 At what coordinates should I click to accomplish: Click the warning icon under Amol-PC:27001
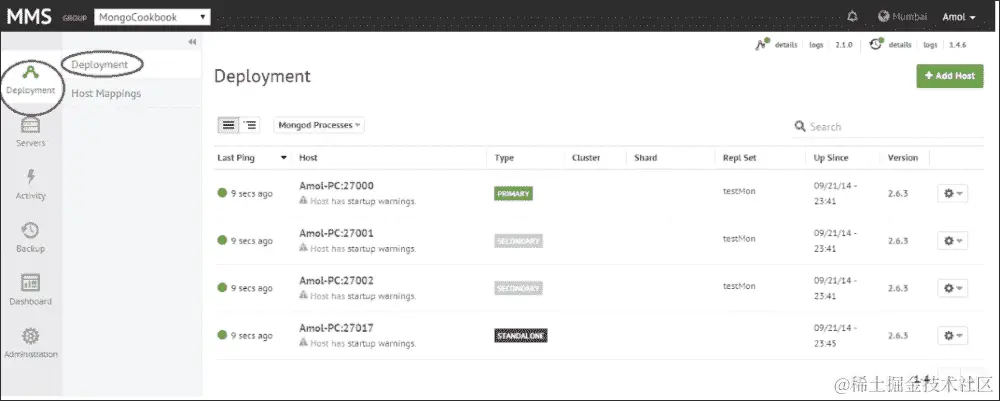click(x=304, y=247)
